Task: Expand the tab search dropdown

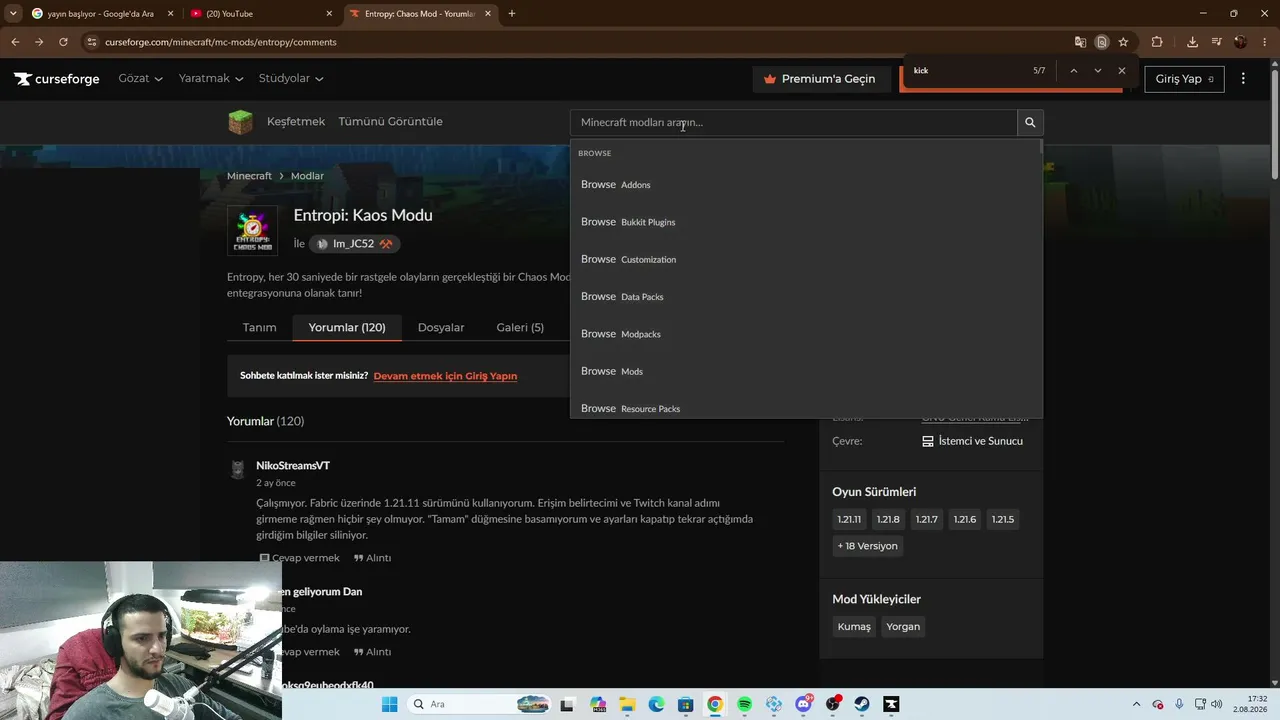Action: point(13,14)
